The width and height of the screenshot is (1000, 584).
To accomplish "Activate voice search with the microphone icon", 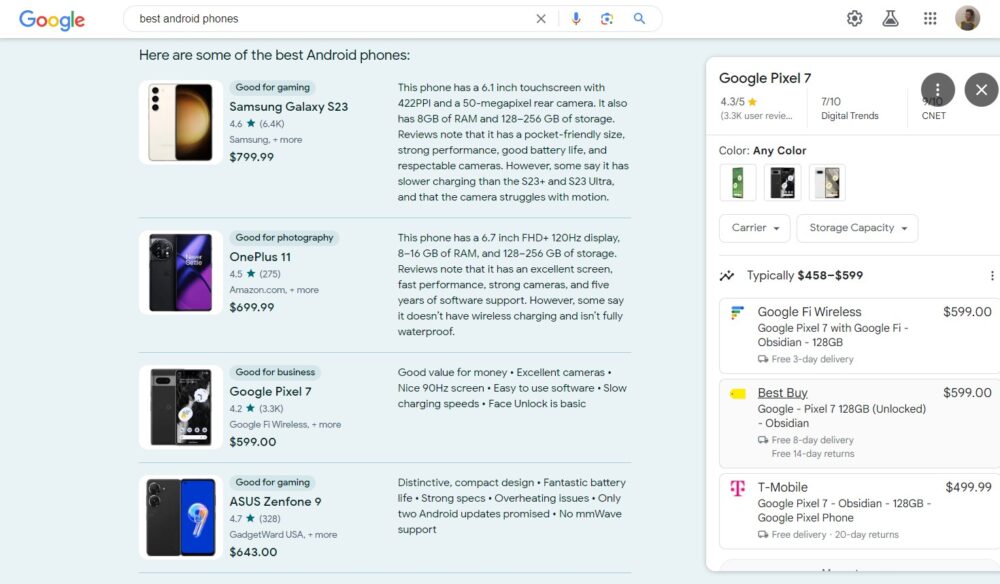I will 576,18.
